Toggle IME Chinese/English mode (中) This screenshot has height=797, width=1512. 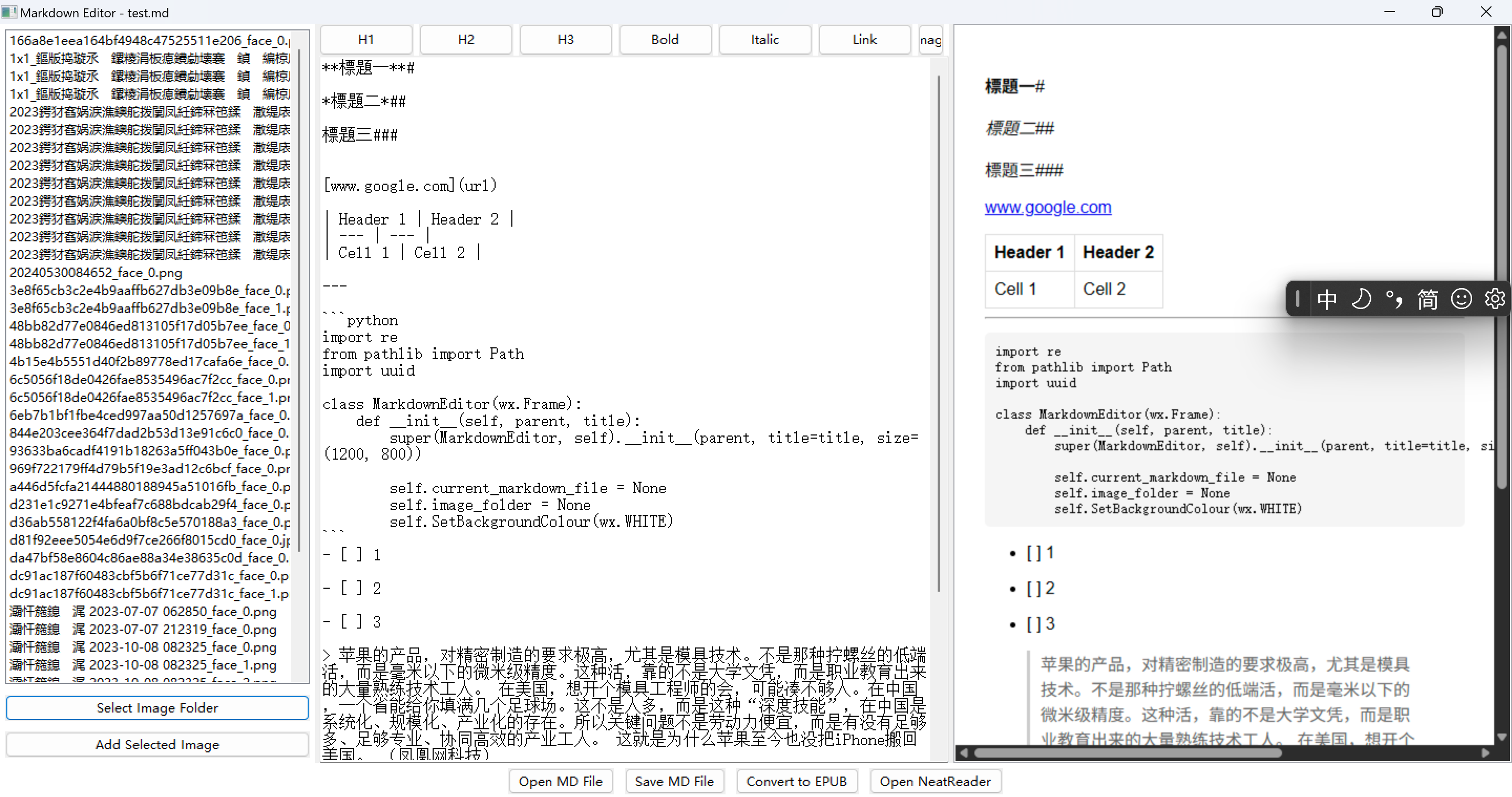tap(1327, 299)
